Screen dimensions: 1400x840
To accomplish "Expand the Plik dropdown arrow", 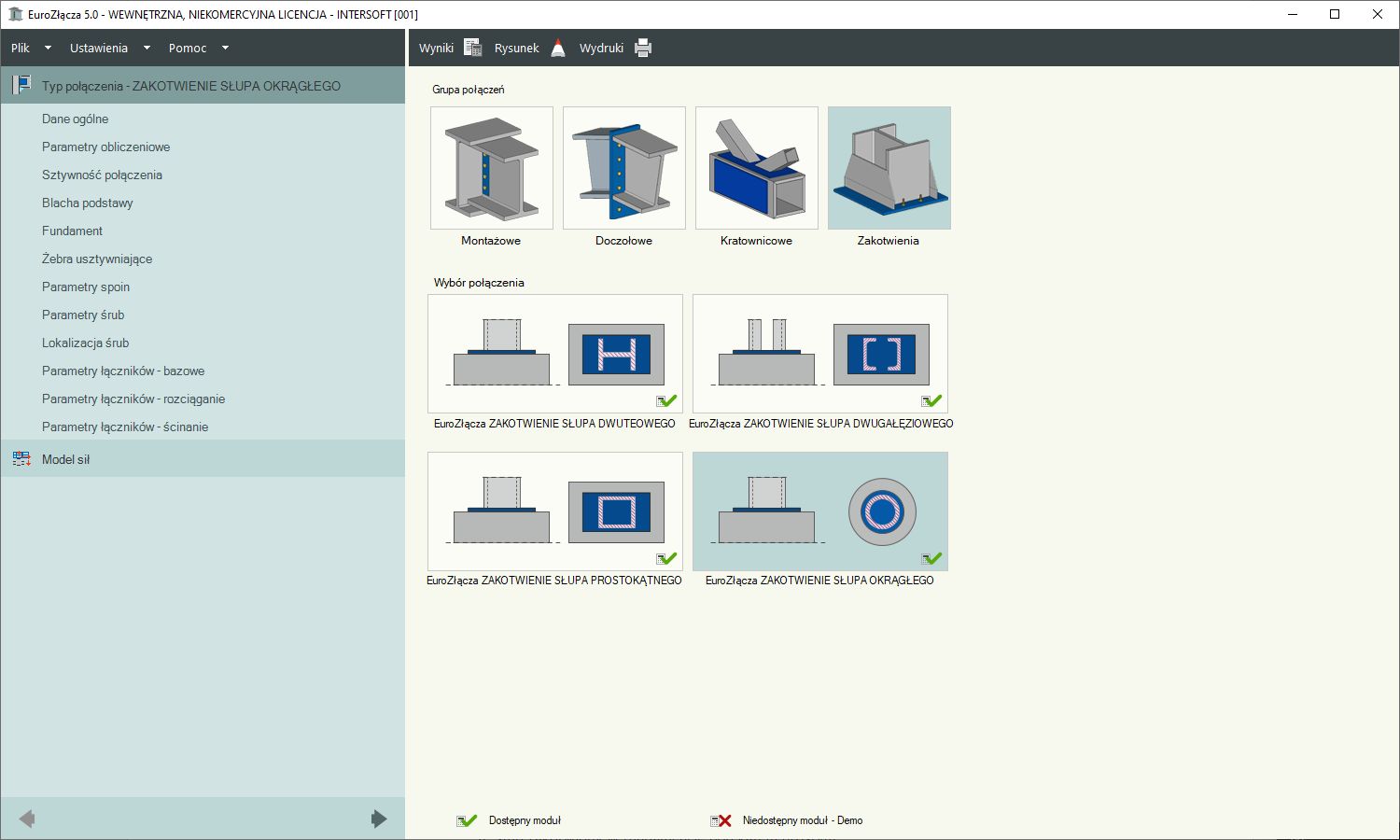I will (x=48, y=48).
